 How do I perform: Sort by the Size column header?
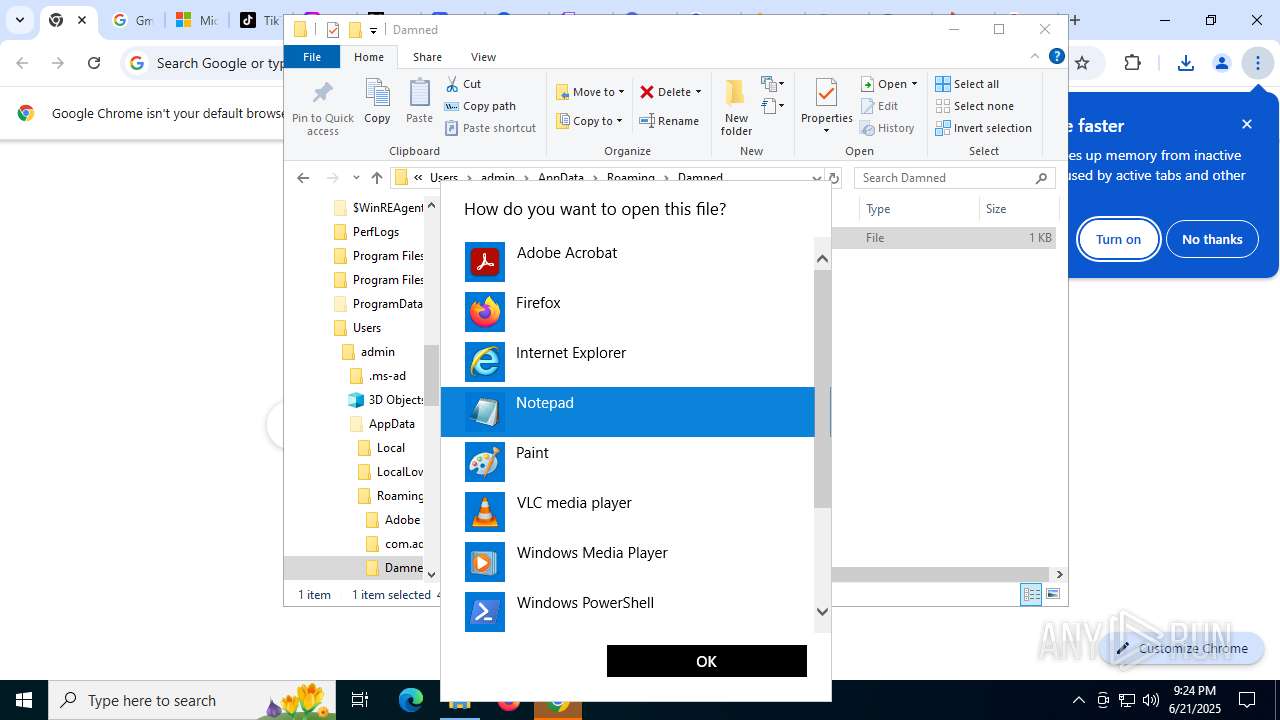tap(1018, 209)
